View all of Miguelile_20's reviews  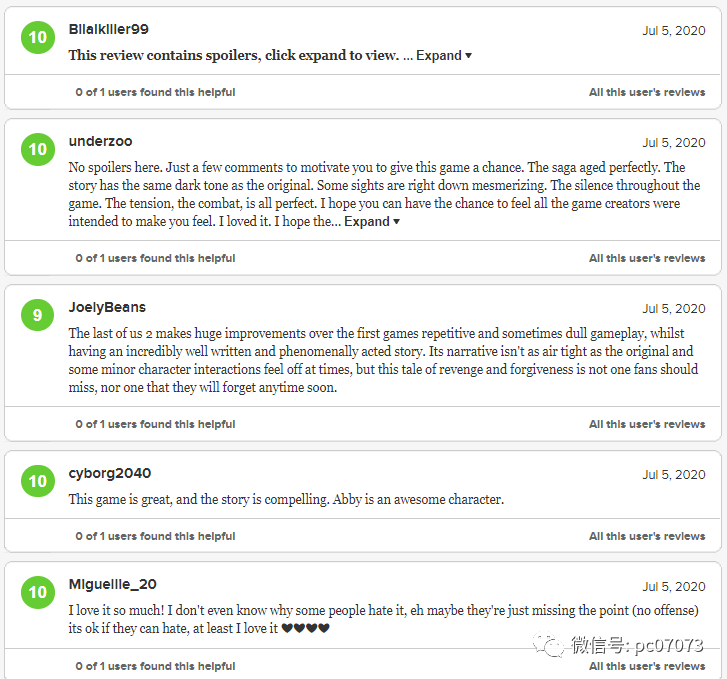pyautogui.click(x=646, y=666)
